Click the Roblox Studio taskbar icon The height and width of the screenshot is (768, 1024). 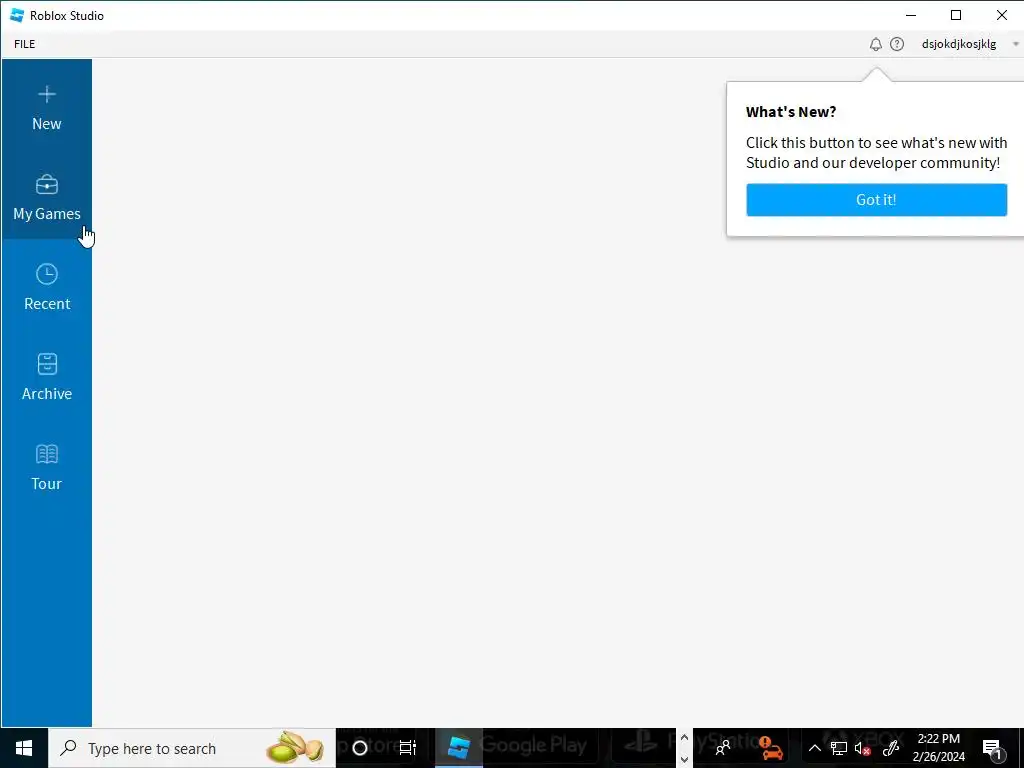pyautogui.click(x=458, y=748)
